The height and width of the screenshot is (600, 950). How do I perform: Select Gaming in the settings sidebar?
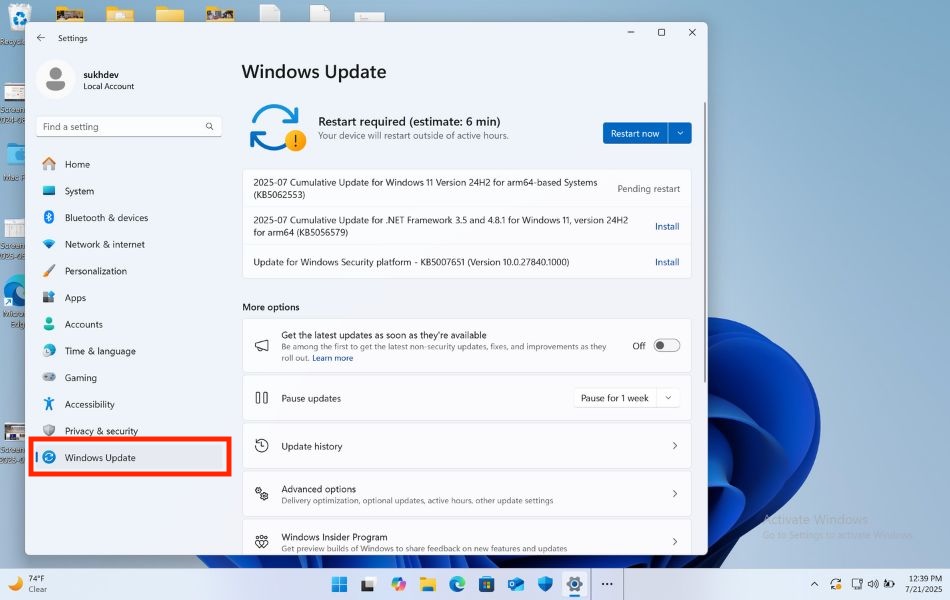(79, 377)
